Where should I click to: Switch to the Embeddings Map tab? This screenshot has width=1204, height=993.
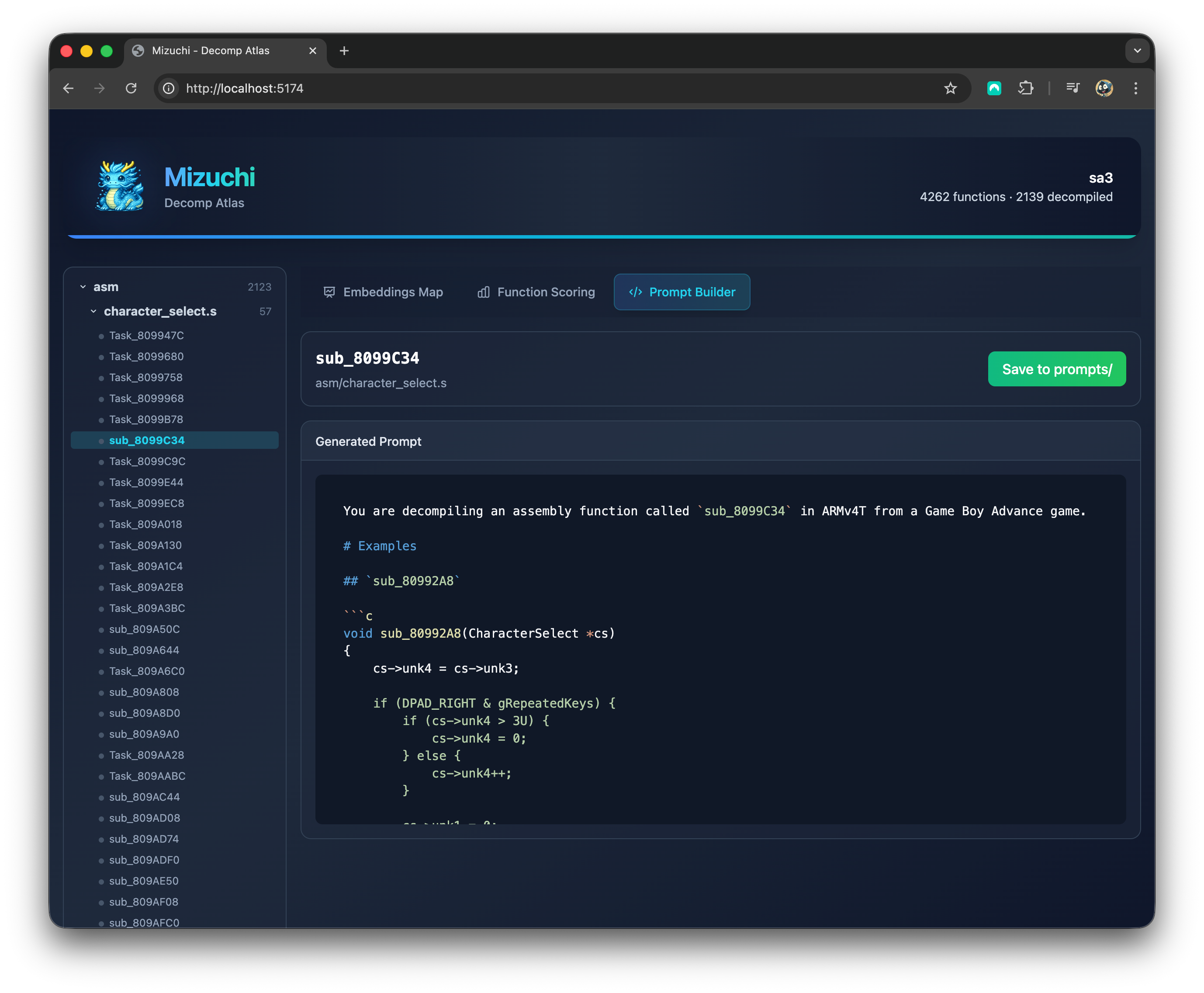tap(383, 292)
